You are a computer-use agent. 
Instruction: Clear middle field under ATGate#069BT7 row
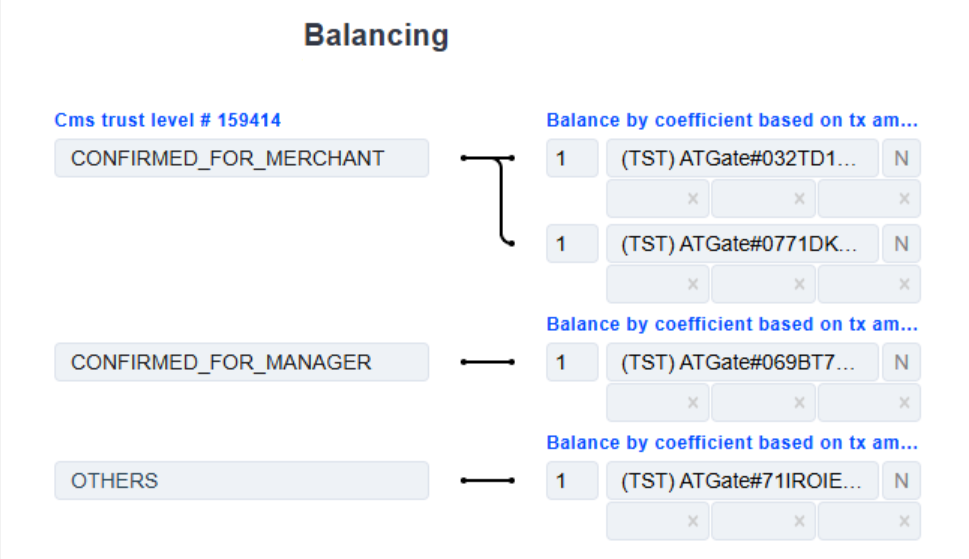click(799, 403)
